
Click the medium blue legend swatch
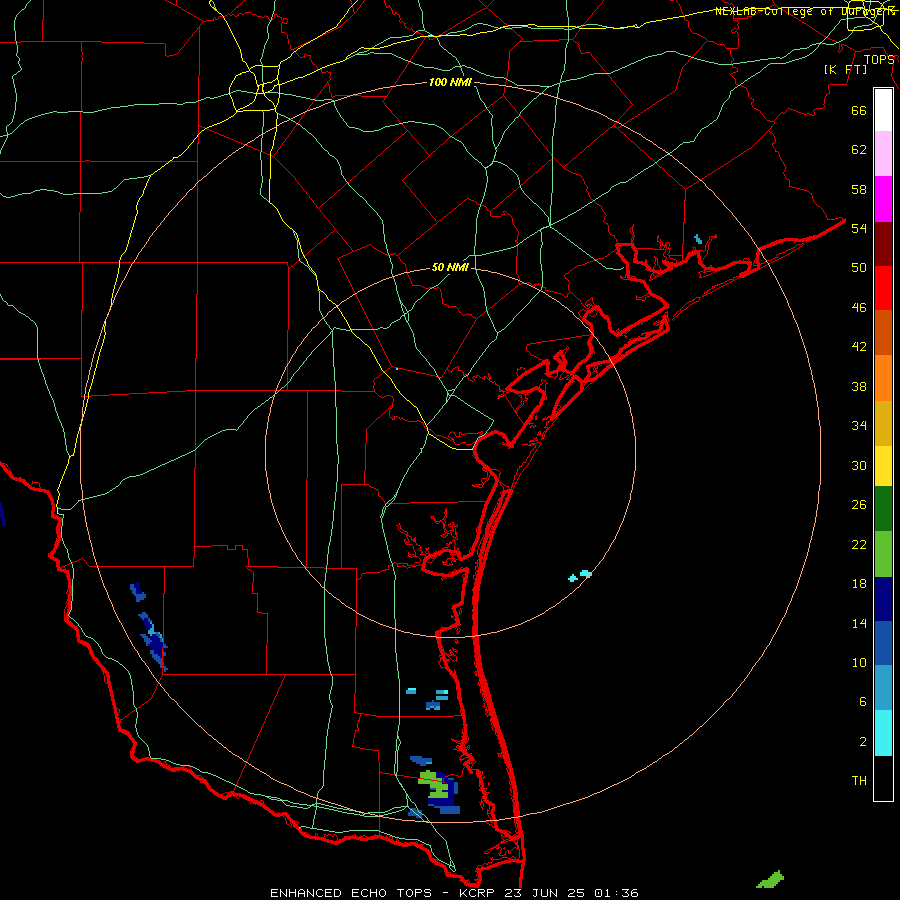pos(883,643)
